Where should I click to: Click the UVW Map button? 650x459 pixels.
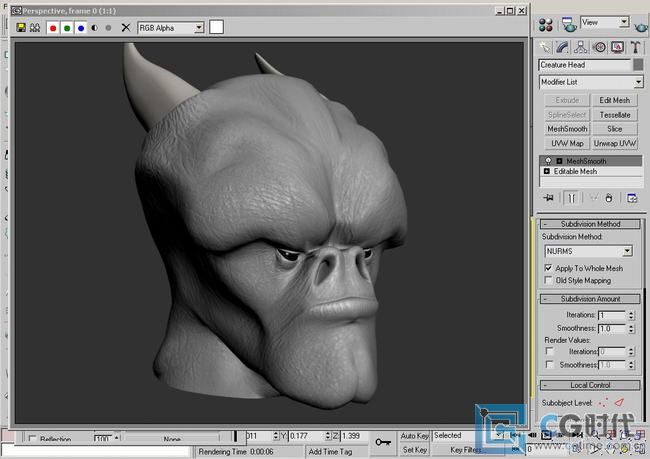click(x=567, y=143)
